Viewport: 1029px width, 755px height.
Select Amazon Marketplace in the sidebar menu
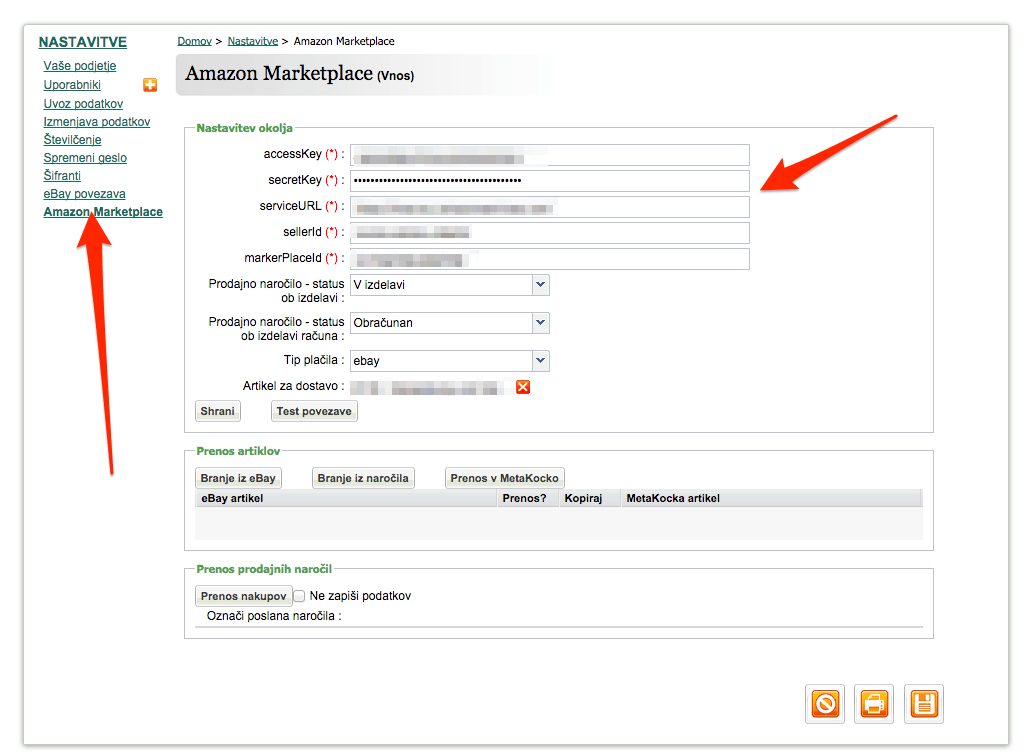tap(103, 211)
